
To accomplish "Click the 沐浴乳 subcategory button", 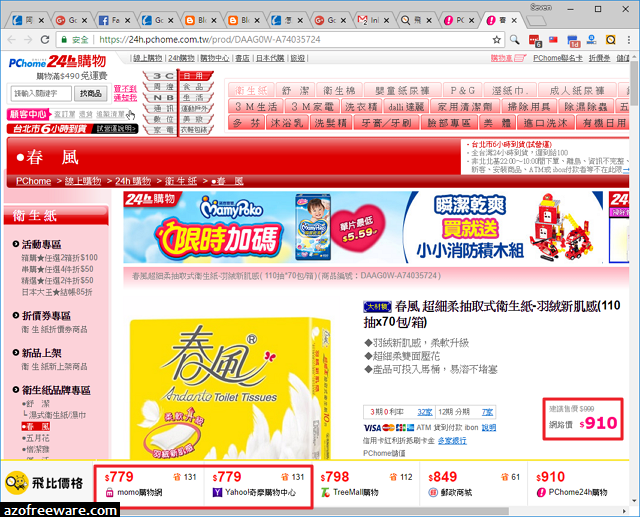I will [x=287, y=123].
